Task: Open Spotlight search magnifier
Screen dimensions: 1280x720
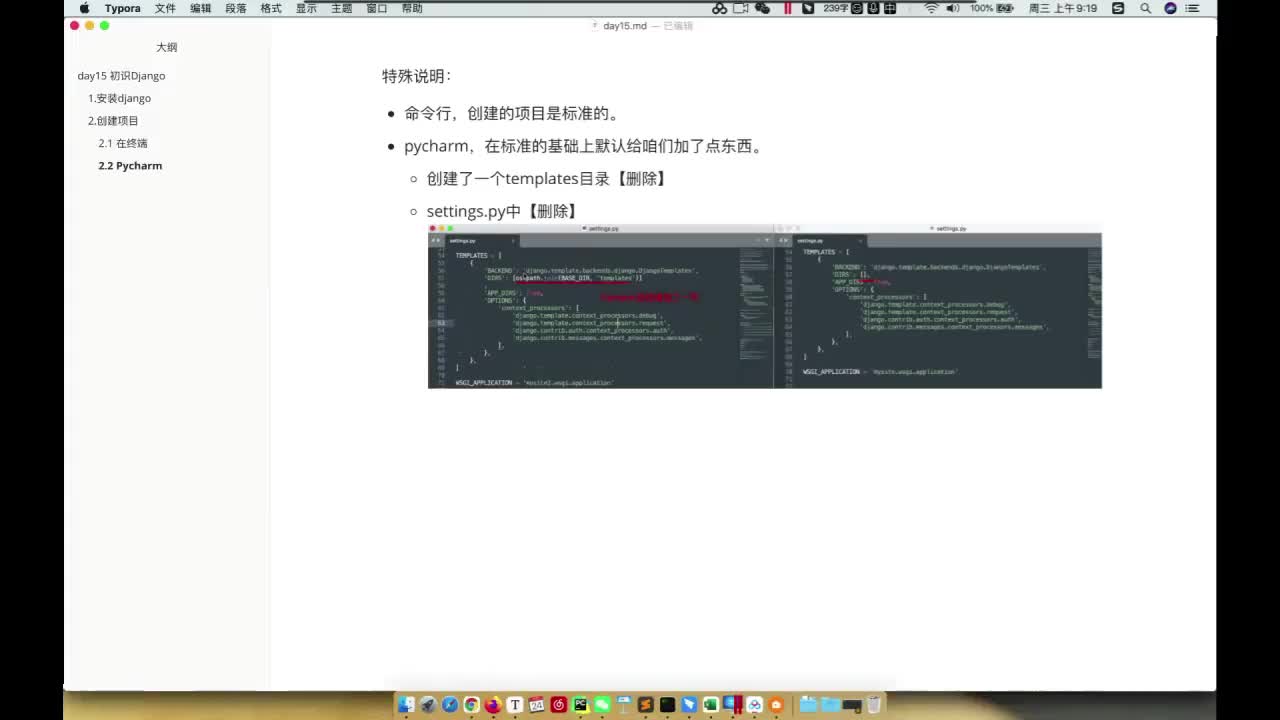Action: 1146,8
